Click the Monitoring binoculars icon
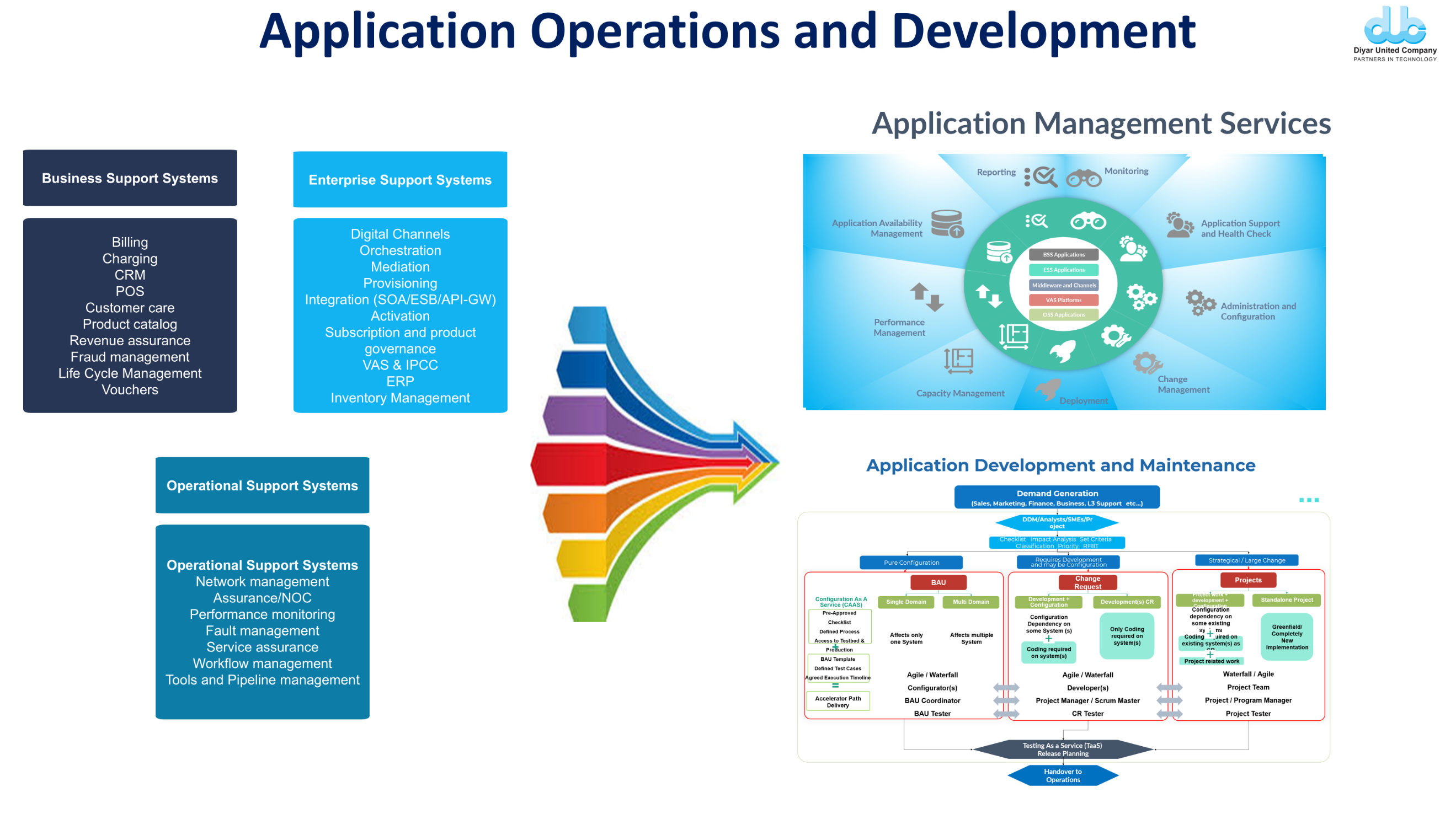This screenshot has width=1456, height=819. tap(1083, 178)
